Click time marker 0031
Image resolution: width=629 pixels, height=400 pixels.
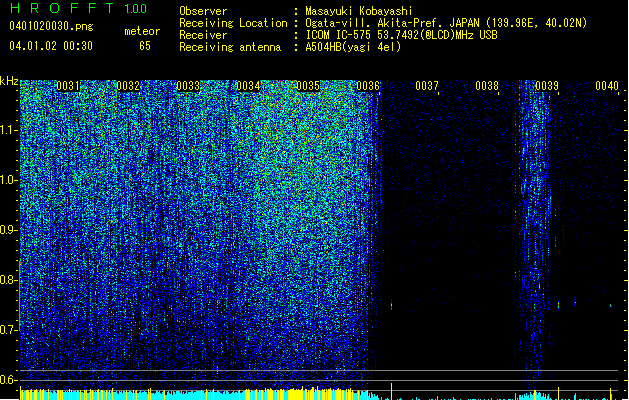68,86
